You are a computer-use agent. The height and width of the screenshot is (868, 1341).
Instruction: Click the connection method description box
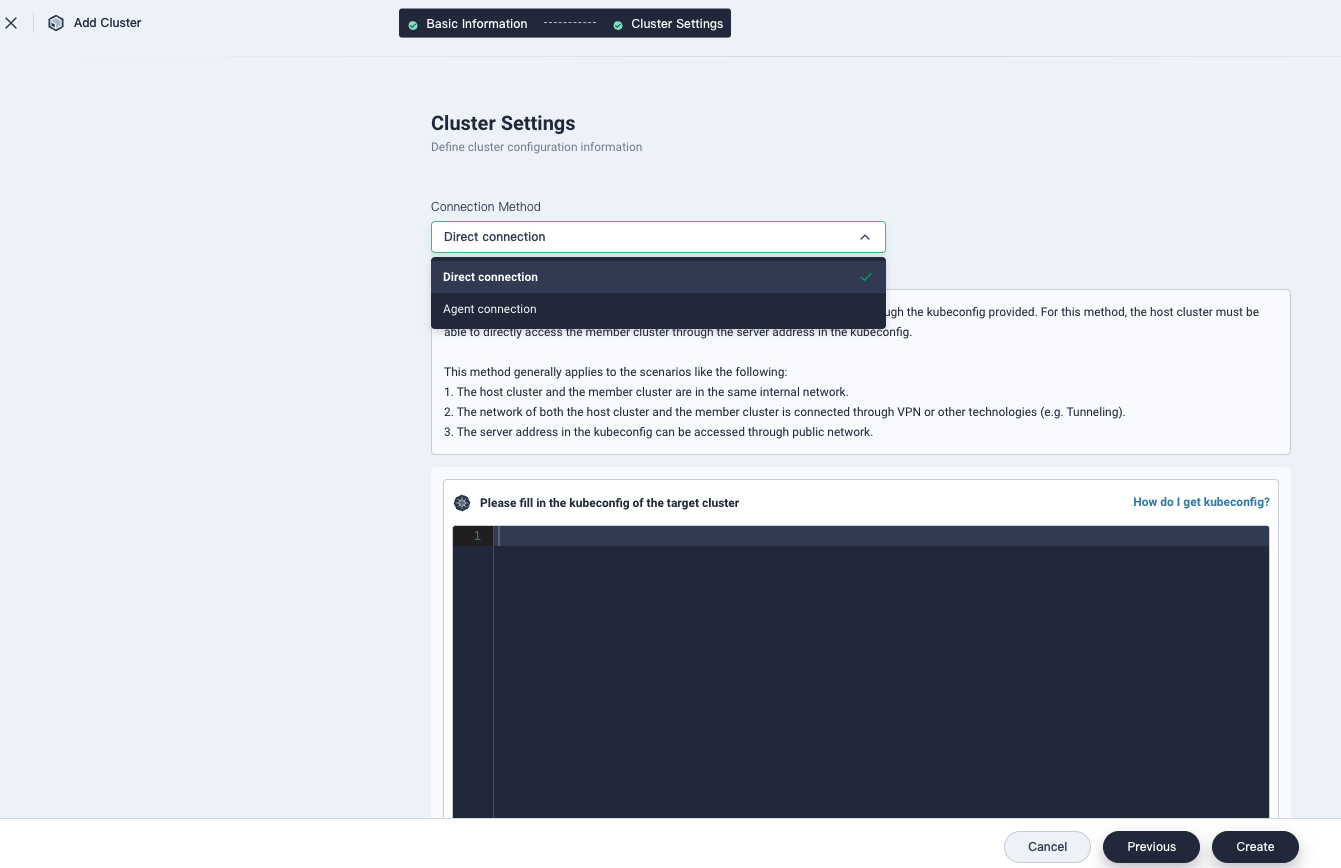(860, 400)
